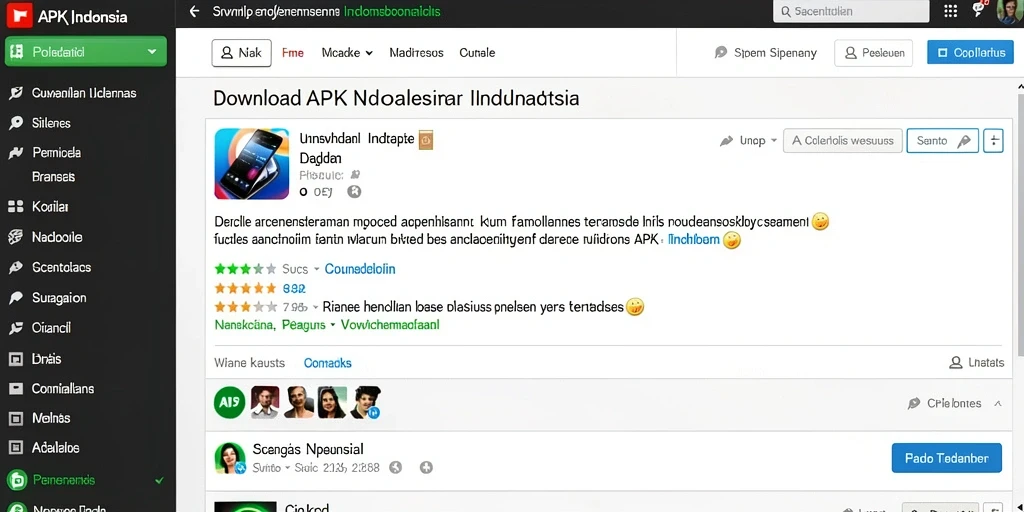Click the green Pemenemds icon

(16, 481)
